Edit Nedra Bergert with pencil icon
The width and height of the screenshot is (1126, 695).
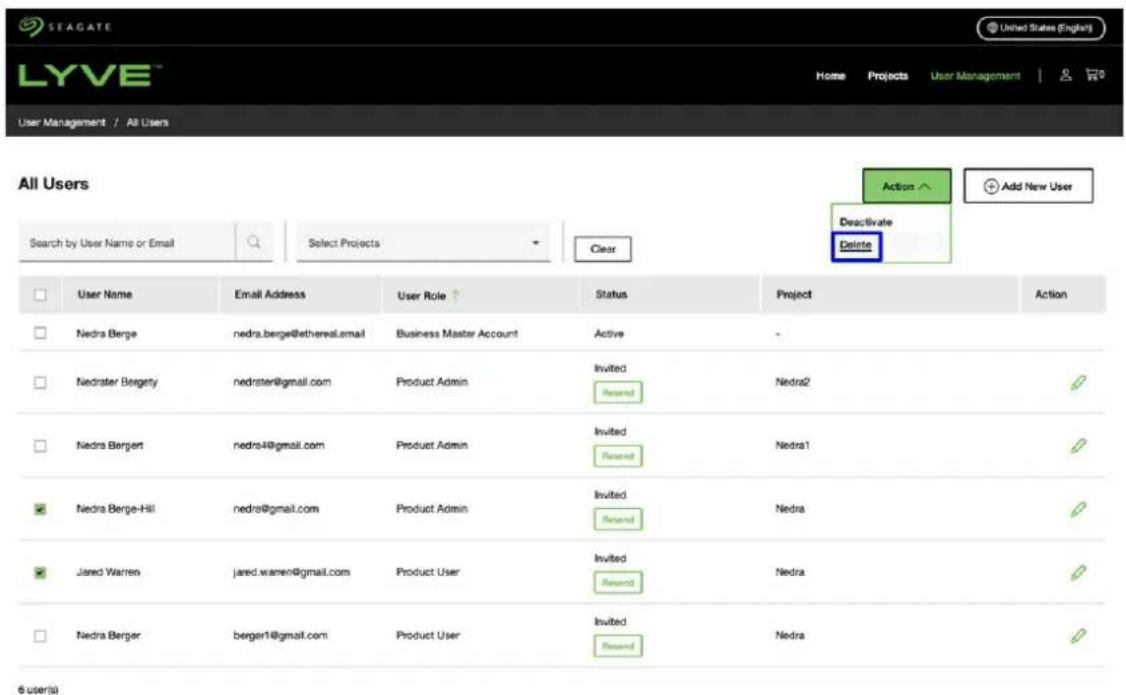tap(1078, 446)
